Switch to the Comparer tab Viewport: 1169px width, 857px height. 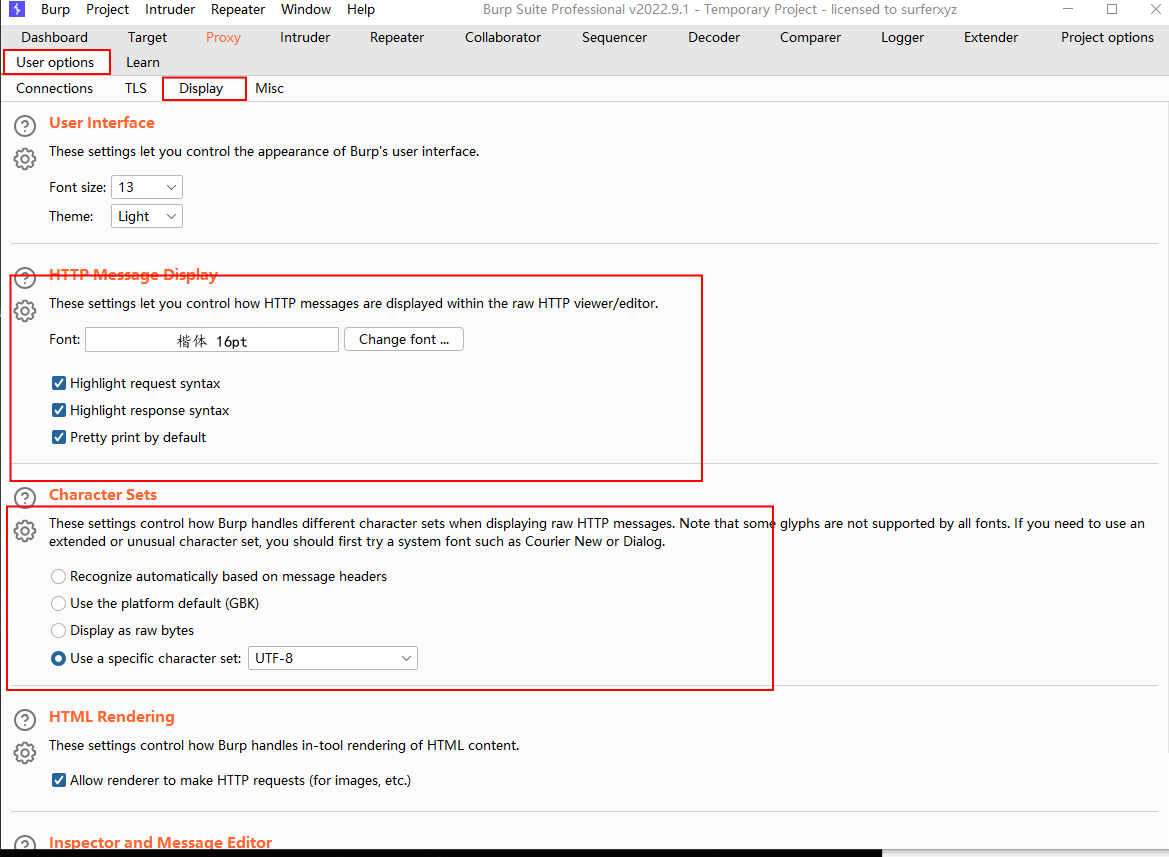[810, 37]
